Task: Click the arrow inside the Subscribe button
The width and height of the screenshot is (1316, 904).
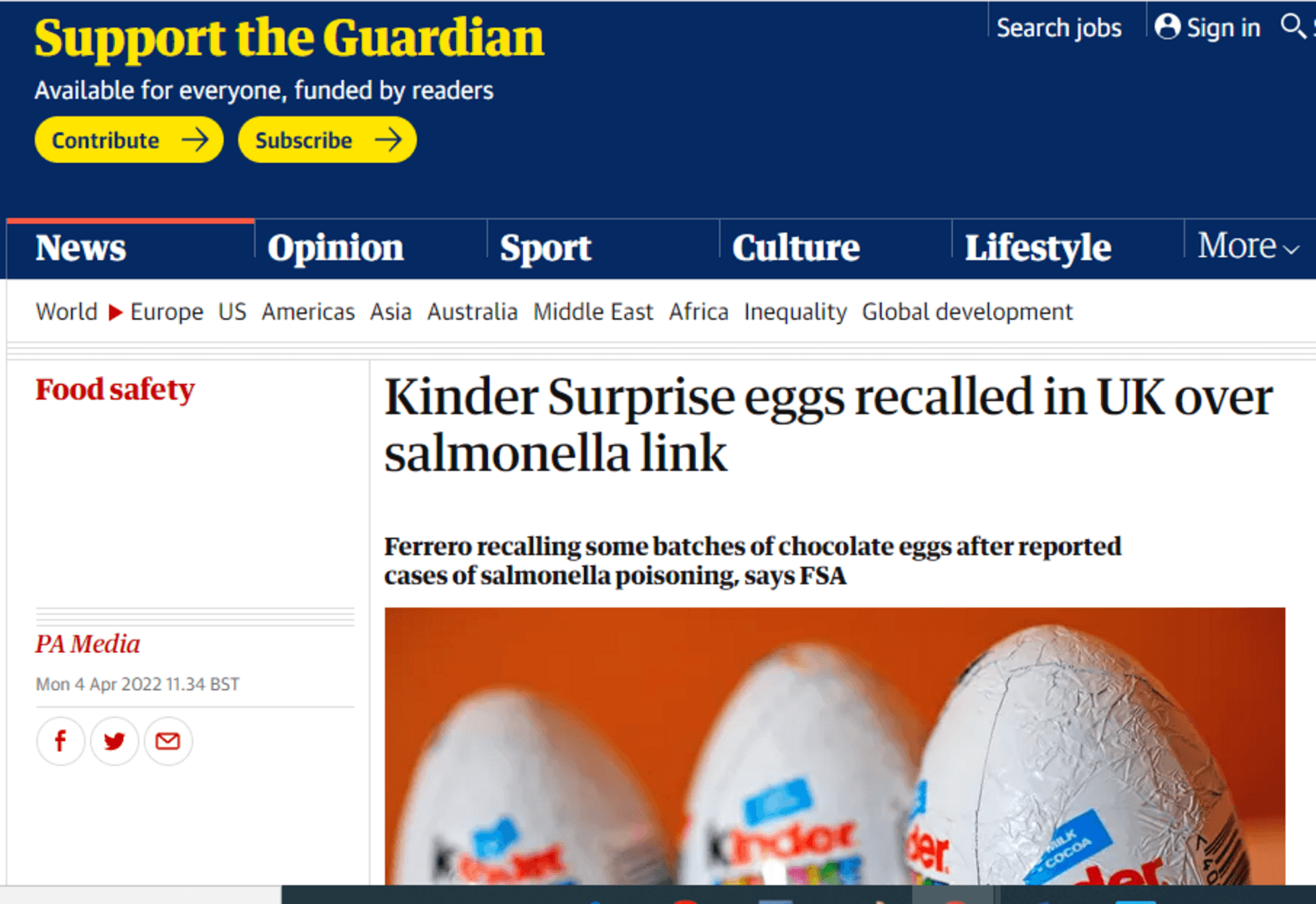Action: [387, 140]
